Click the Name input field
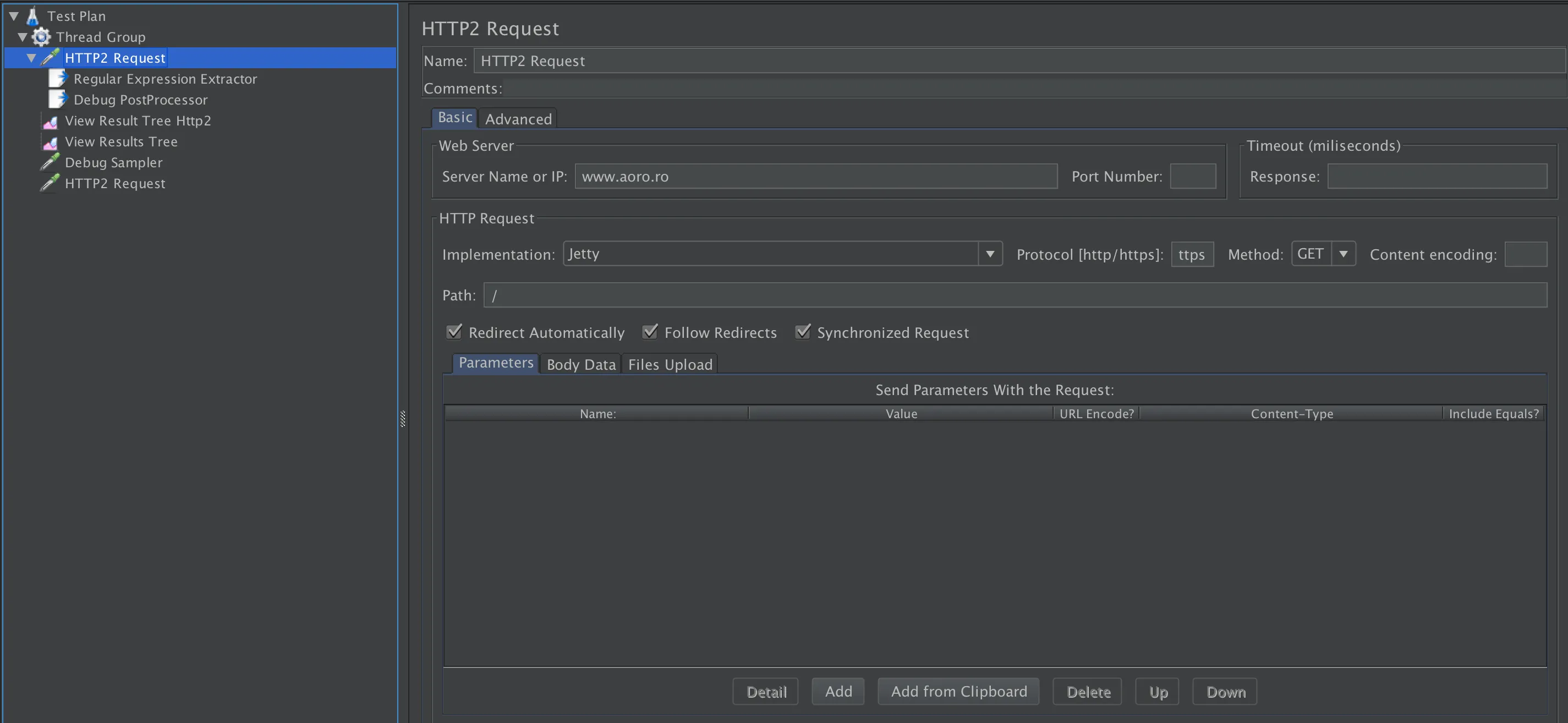 (x=1019, y=61)
